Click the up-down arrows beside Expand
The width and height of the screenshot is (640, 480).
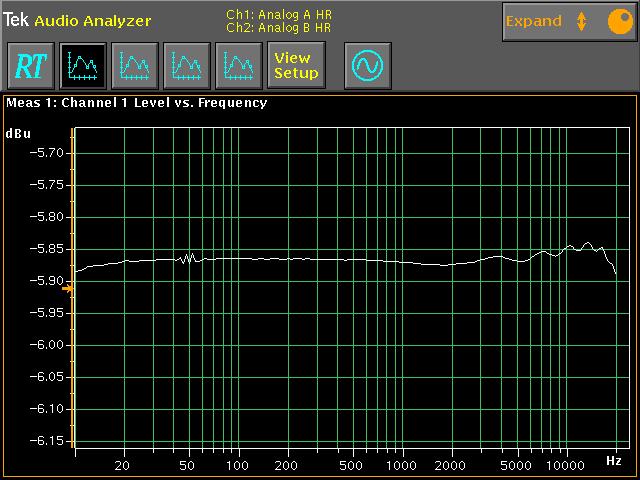coord(581,21)
